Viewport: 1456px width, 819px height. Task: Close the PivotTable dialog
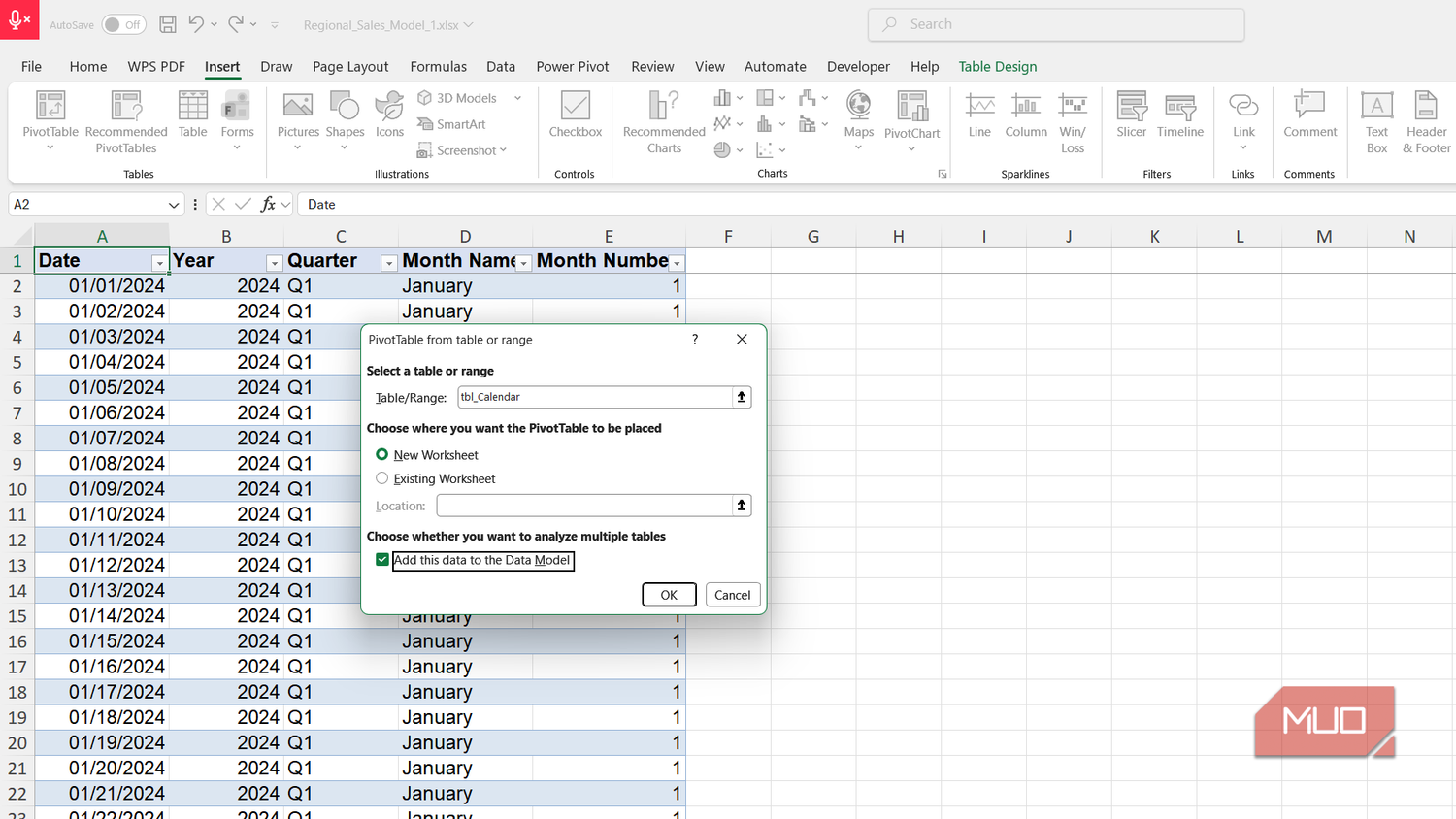tap(742, 339)
